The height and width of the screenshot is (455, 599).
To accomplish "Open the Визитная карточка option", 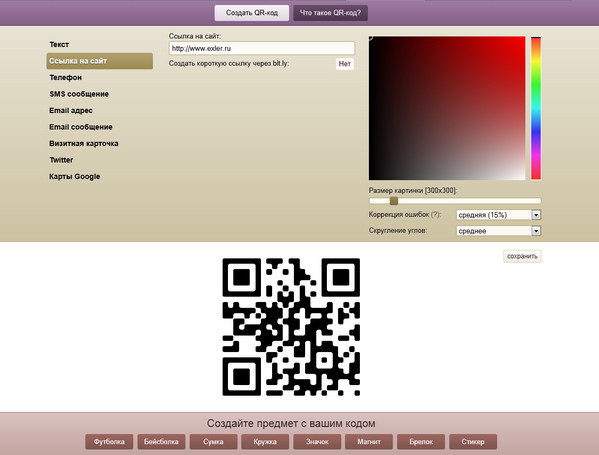I will pyautogui.click(x=84, y=143).
